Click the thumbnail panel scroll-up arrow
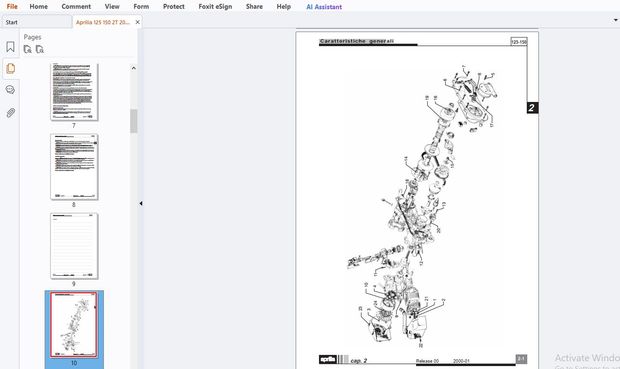This screenshot has height=369, width=620. [134, 68]
